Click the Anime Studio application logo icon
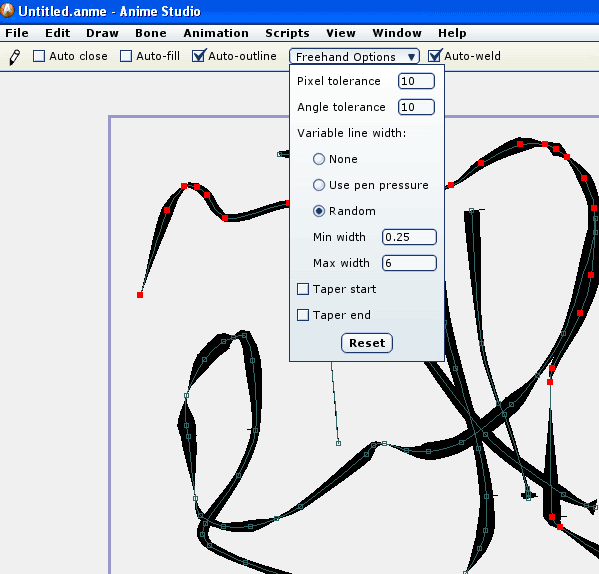 7,10
